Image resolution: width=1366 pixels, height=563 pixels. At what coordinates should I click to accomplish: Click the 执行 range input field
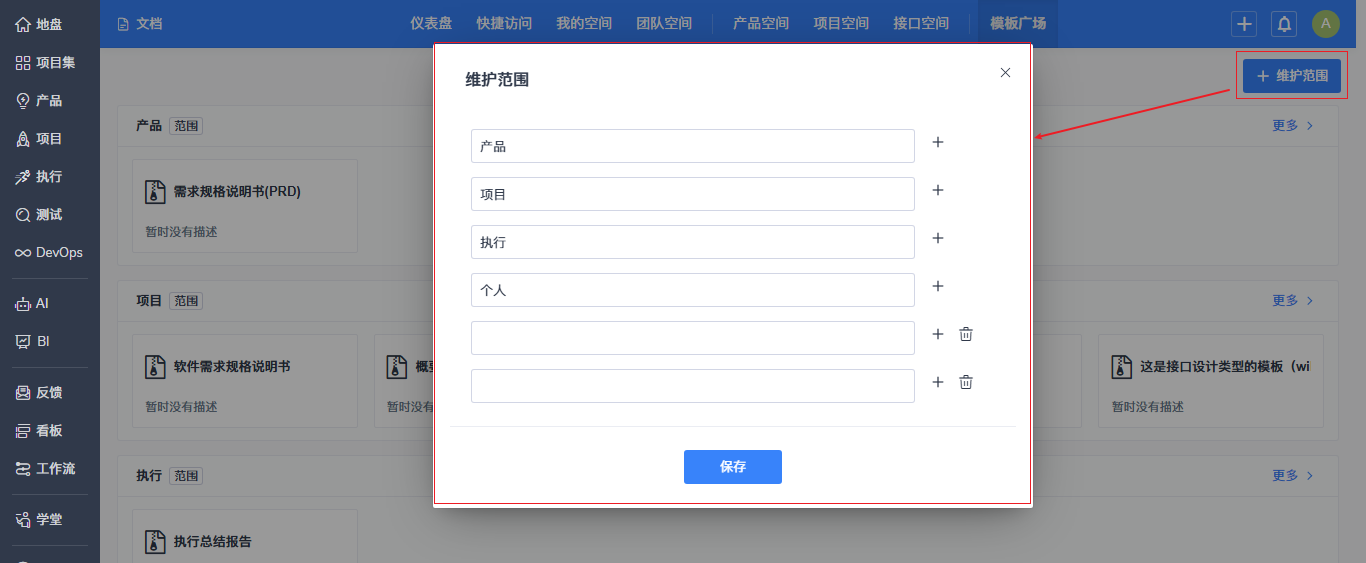(x=693, y=242)
